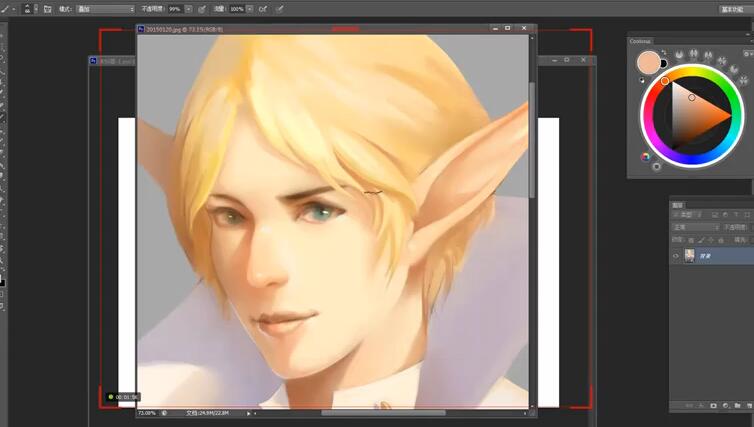The image size is (754, 427).
Task: Toggle the brush panel folder icon
Action: [48, 9]
